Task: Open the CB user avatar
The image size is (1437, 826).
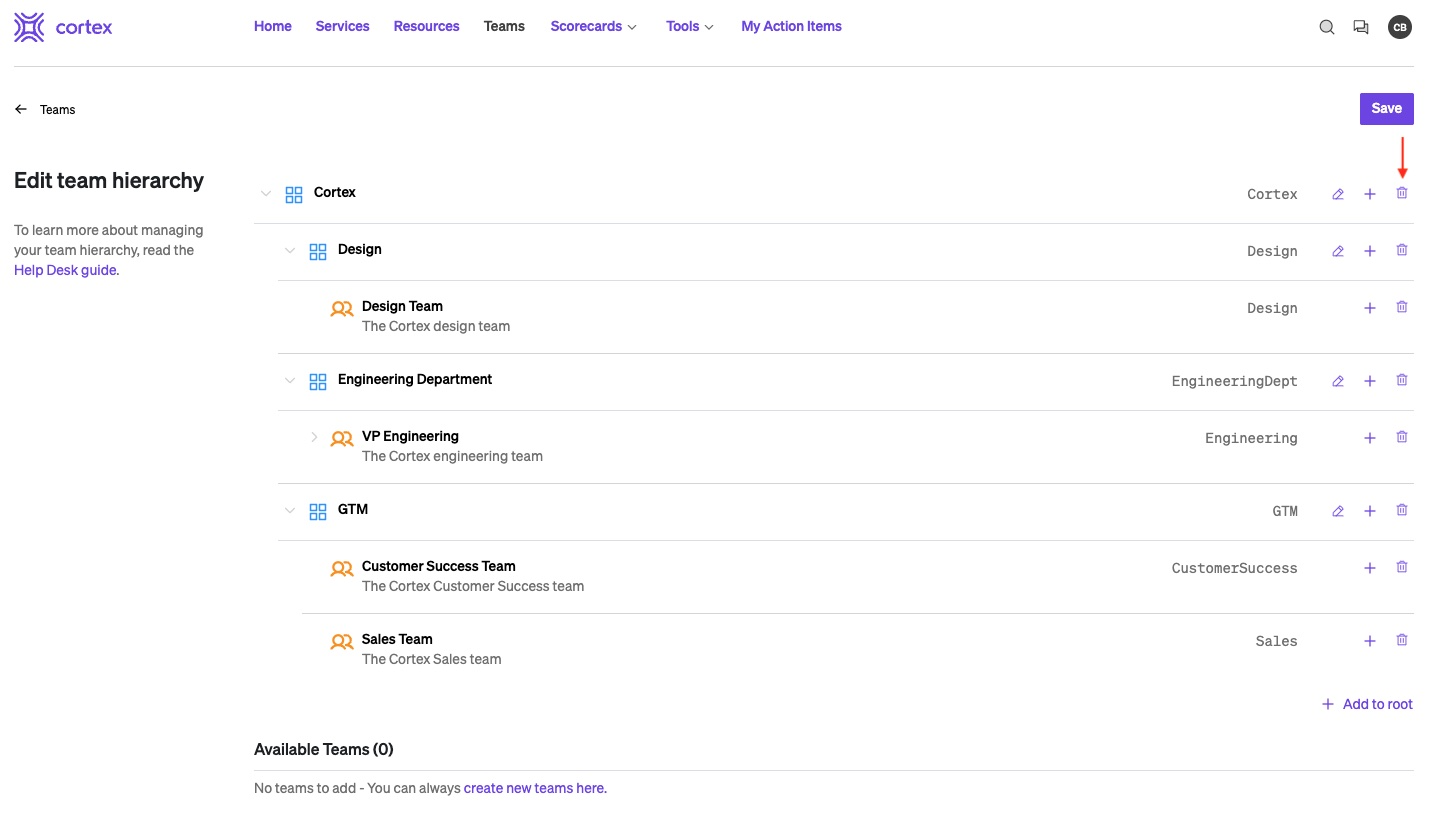Action: [x=1400, y=27]
